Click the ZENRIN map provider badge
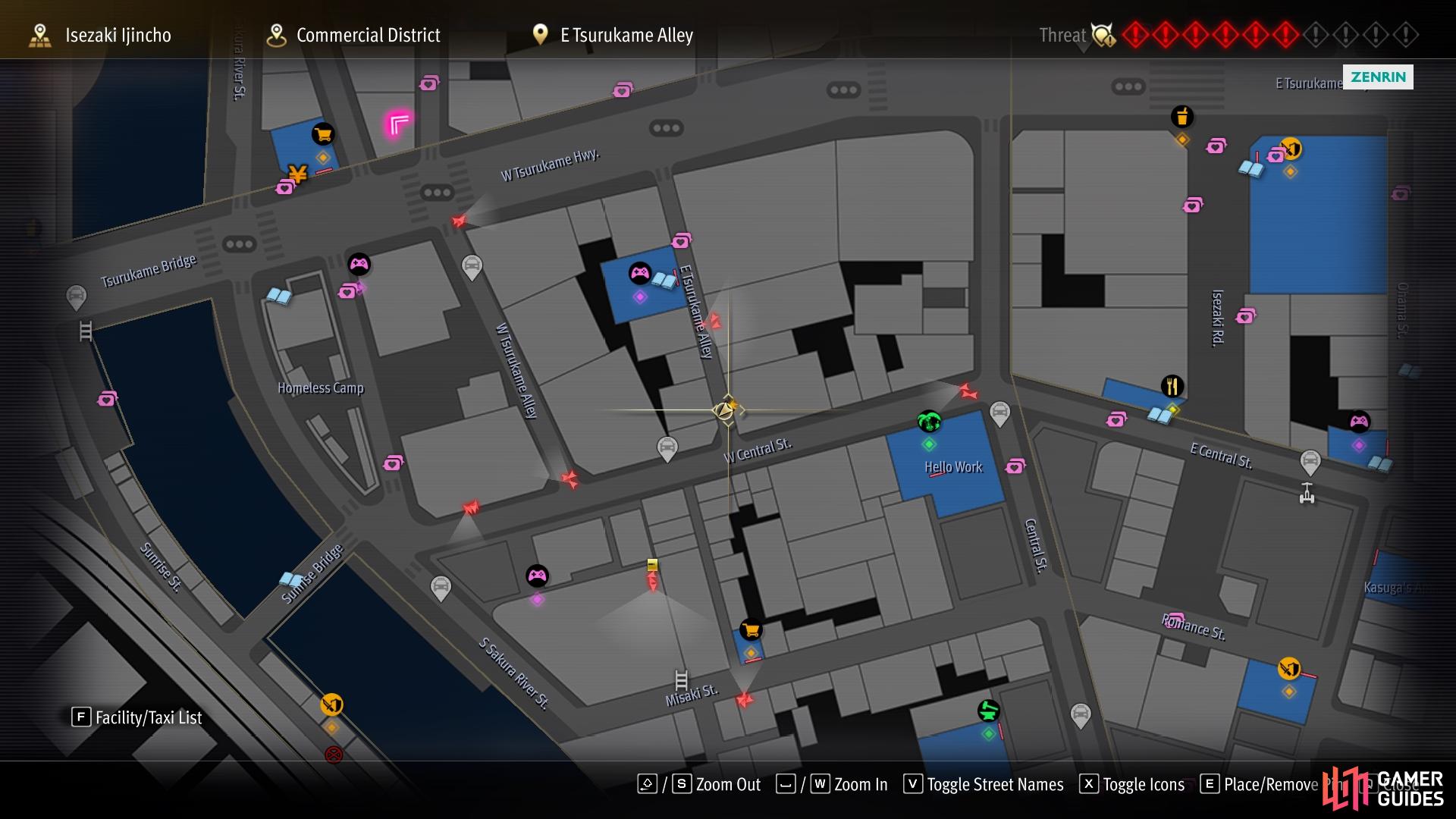 pos(1378,77)
